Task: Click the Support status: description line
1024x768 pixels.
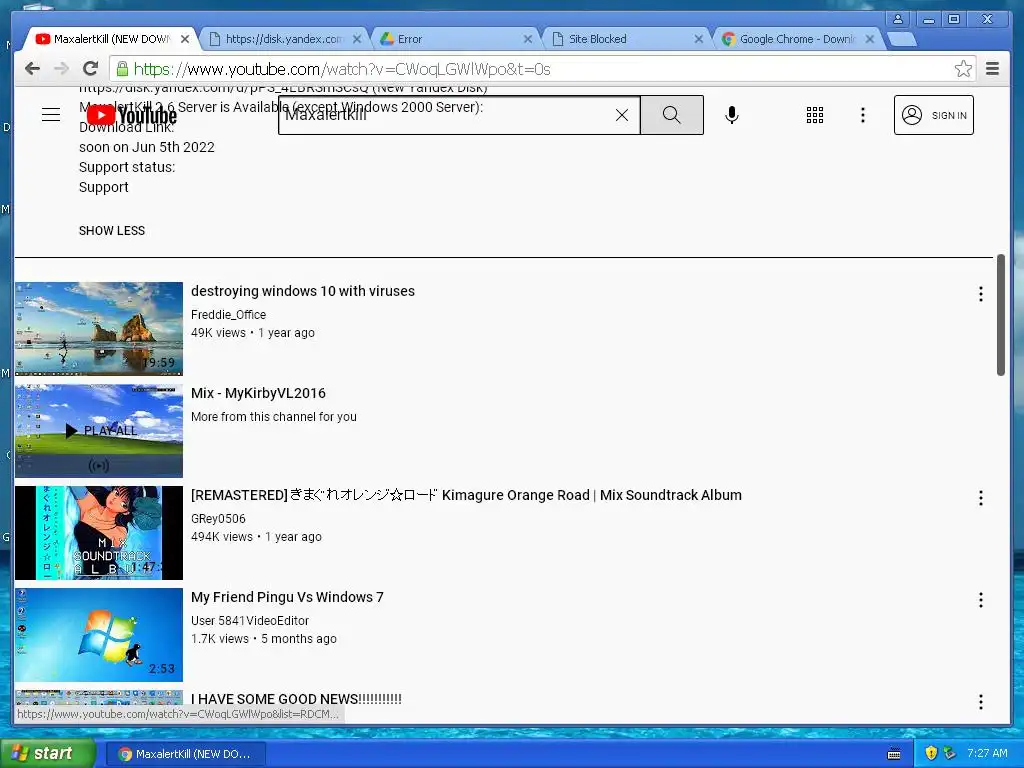Action: [x=127, y=167]
